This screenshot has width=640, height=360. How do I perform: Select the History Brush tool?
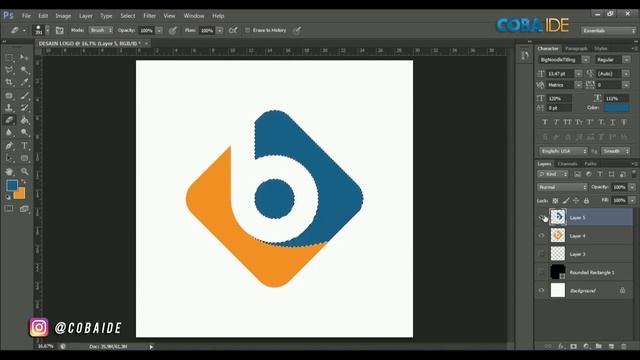coord(24,108)
